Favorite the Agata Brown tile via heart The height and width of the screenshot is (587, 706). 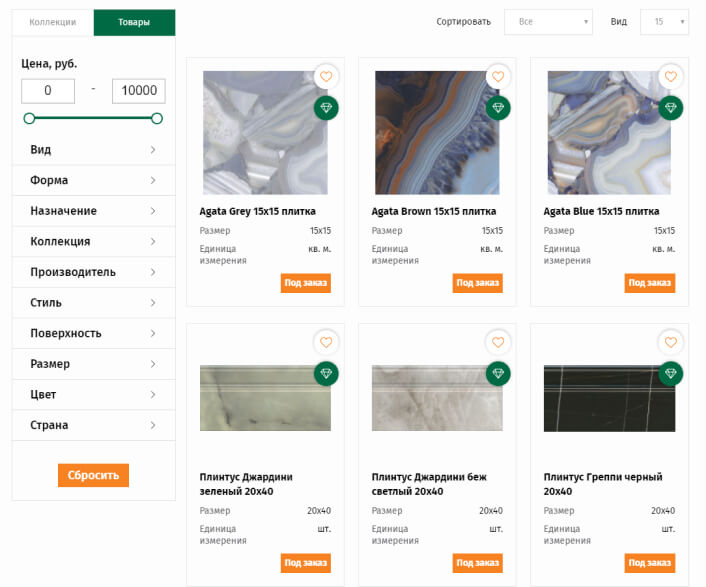pyautogui.click(x=498, y=77)
